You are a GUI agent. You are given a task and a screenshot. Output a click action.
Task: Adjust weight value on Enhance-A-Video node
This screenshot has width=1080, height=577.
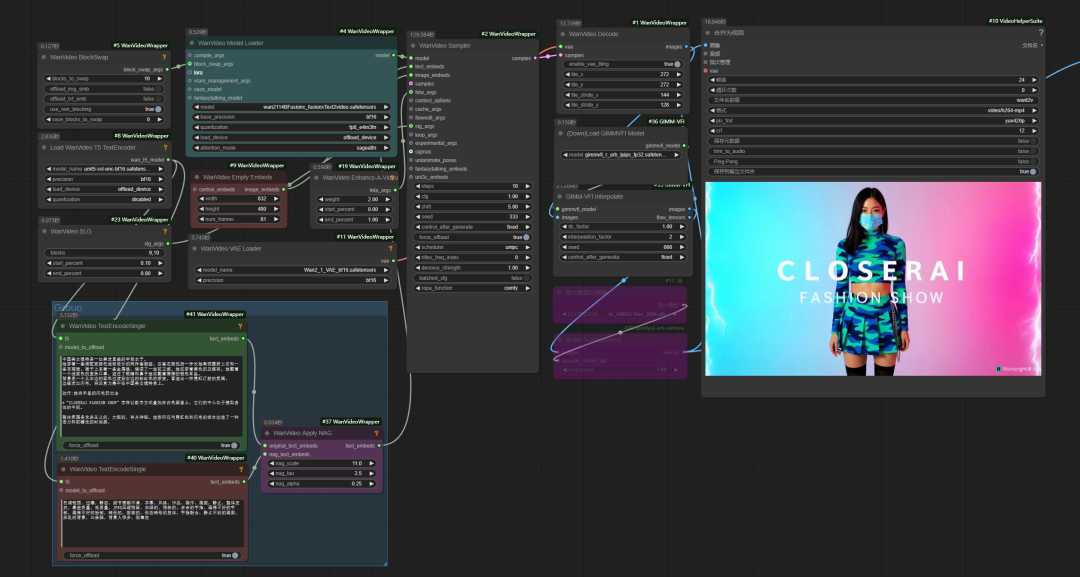pyautogui.click(x=354, y=199)
